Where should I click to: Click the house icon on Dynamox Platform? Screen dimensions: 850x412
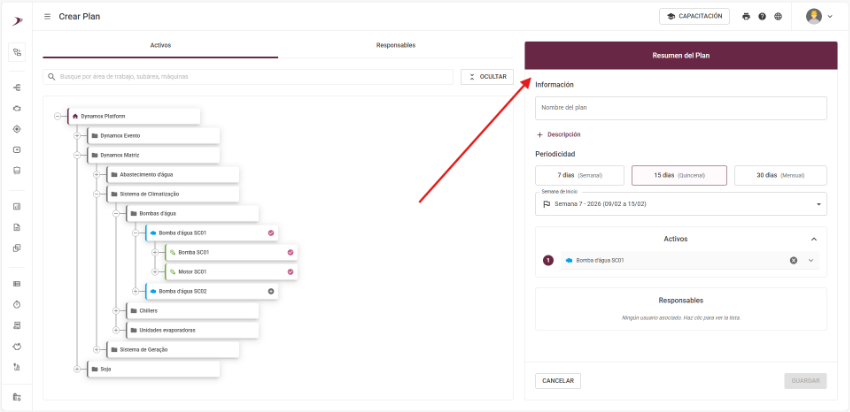[75, 116]
